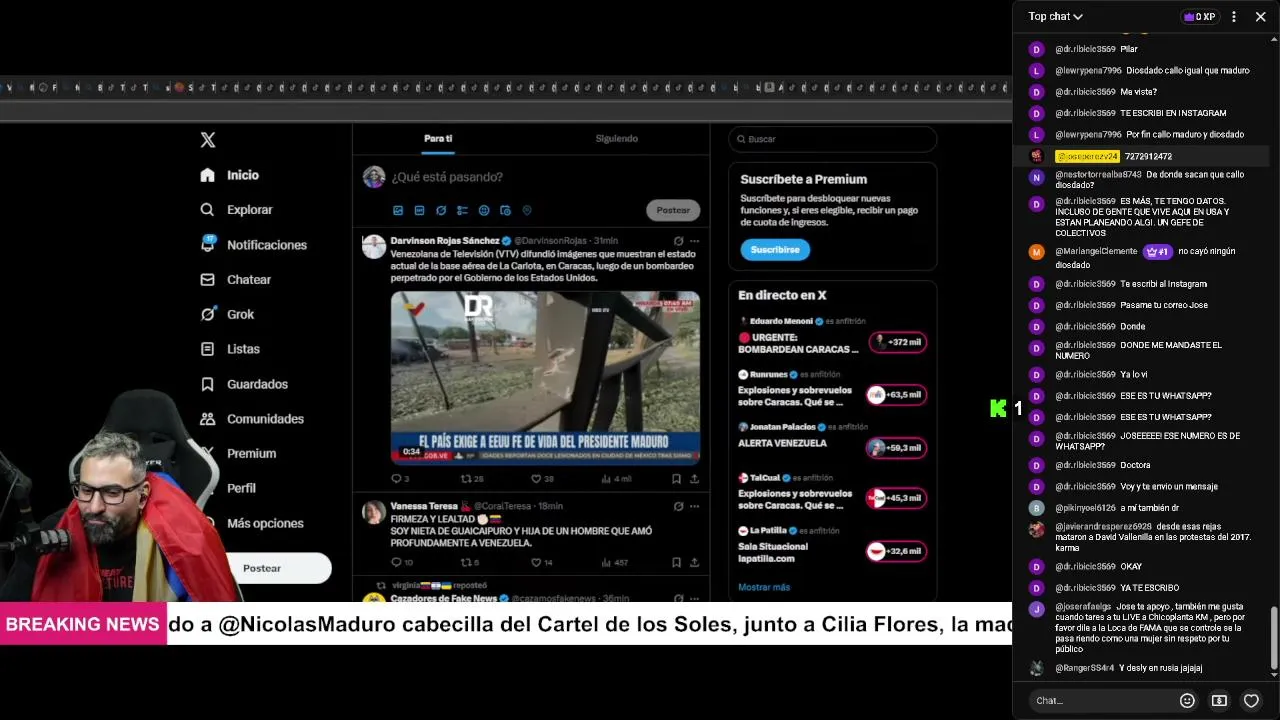This screenshot has width=1280, height=720.
Task: Open Premium menu item
Action: click(x=251, y=453)
